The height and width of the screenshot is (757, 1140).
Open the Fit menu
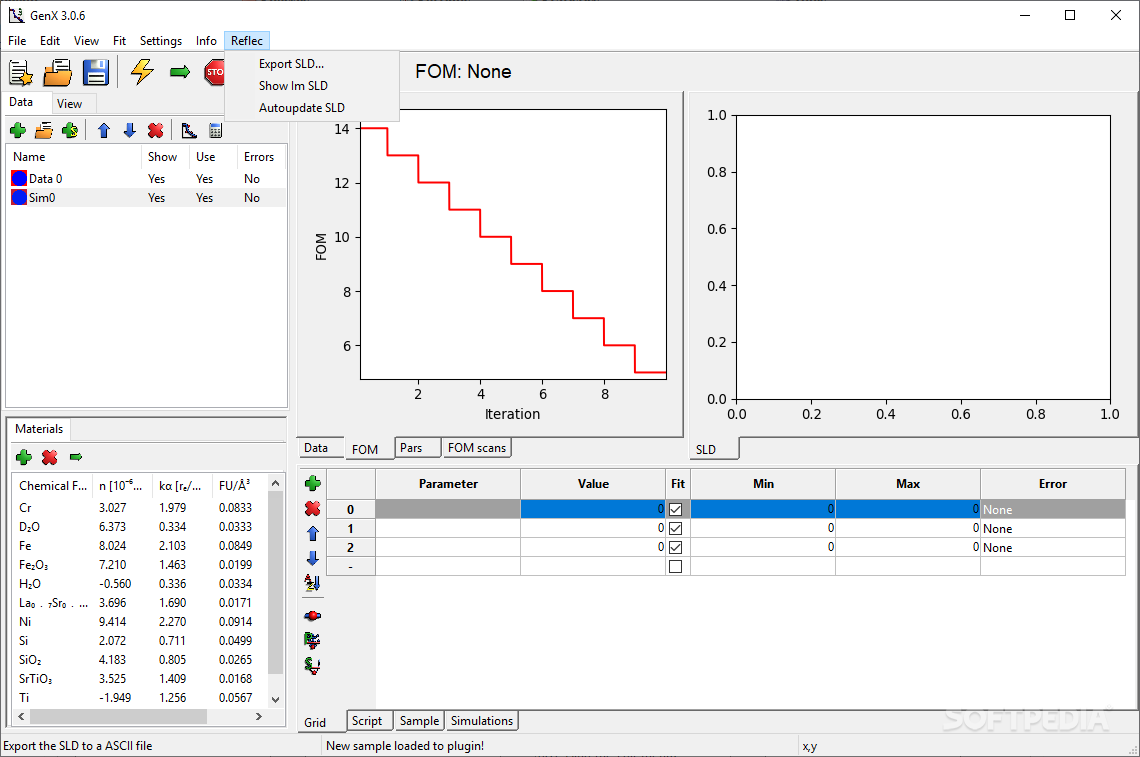click(x=119, y=41)
